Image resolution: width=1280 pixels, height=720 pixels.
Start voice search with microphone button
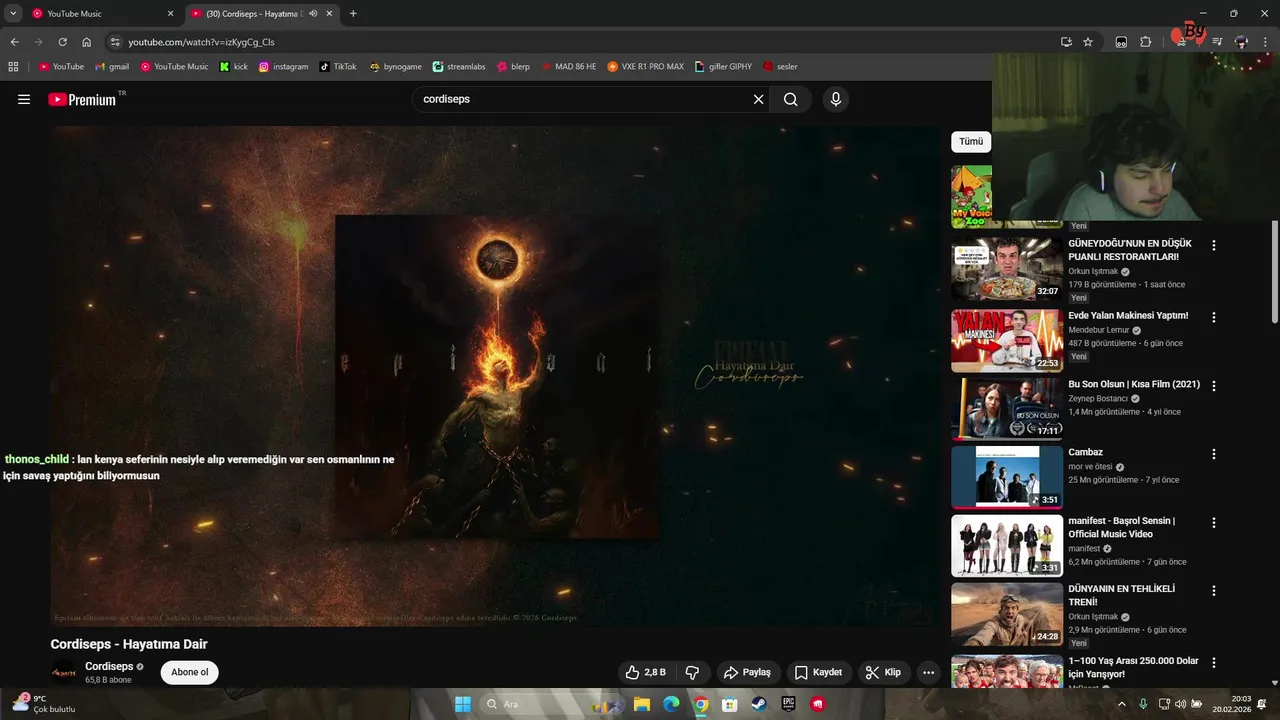pyautogui.click(x=835, y=99)
